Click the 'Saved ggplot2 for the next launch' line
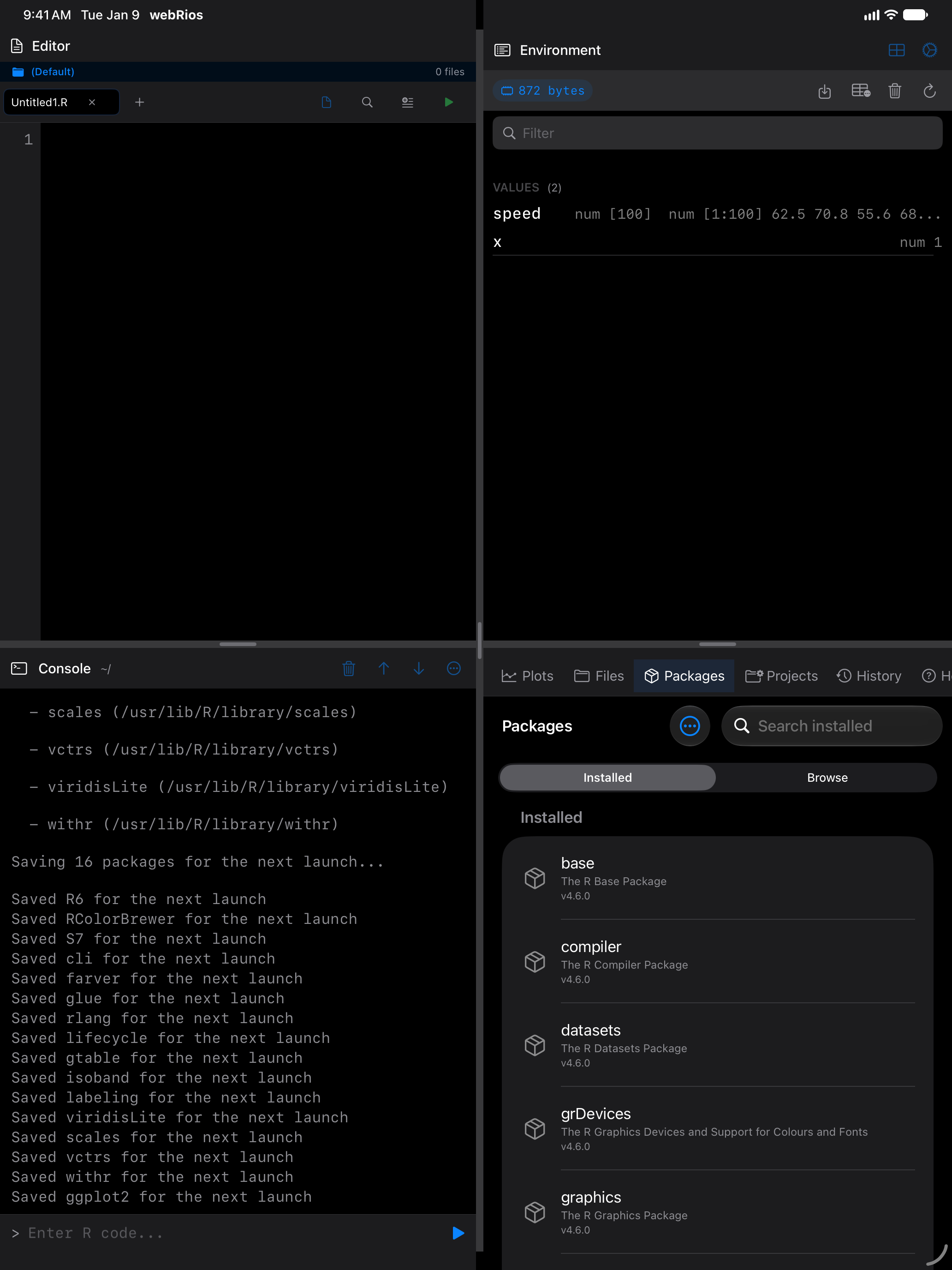This screenshot has height=1270, width=952. (162, 1197)
